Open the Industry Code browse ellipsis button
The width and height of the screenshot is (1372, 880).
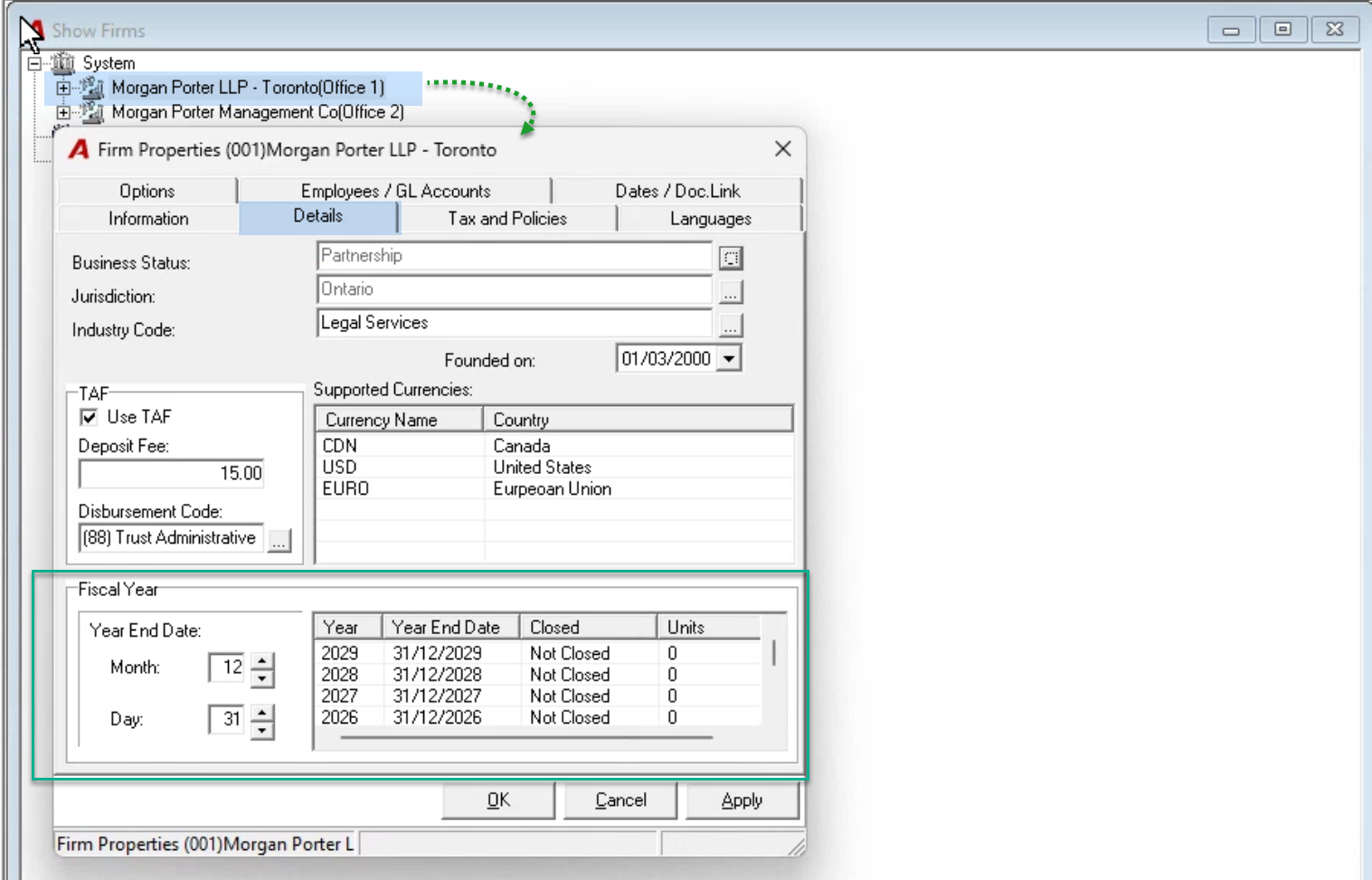point(731,326)
